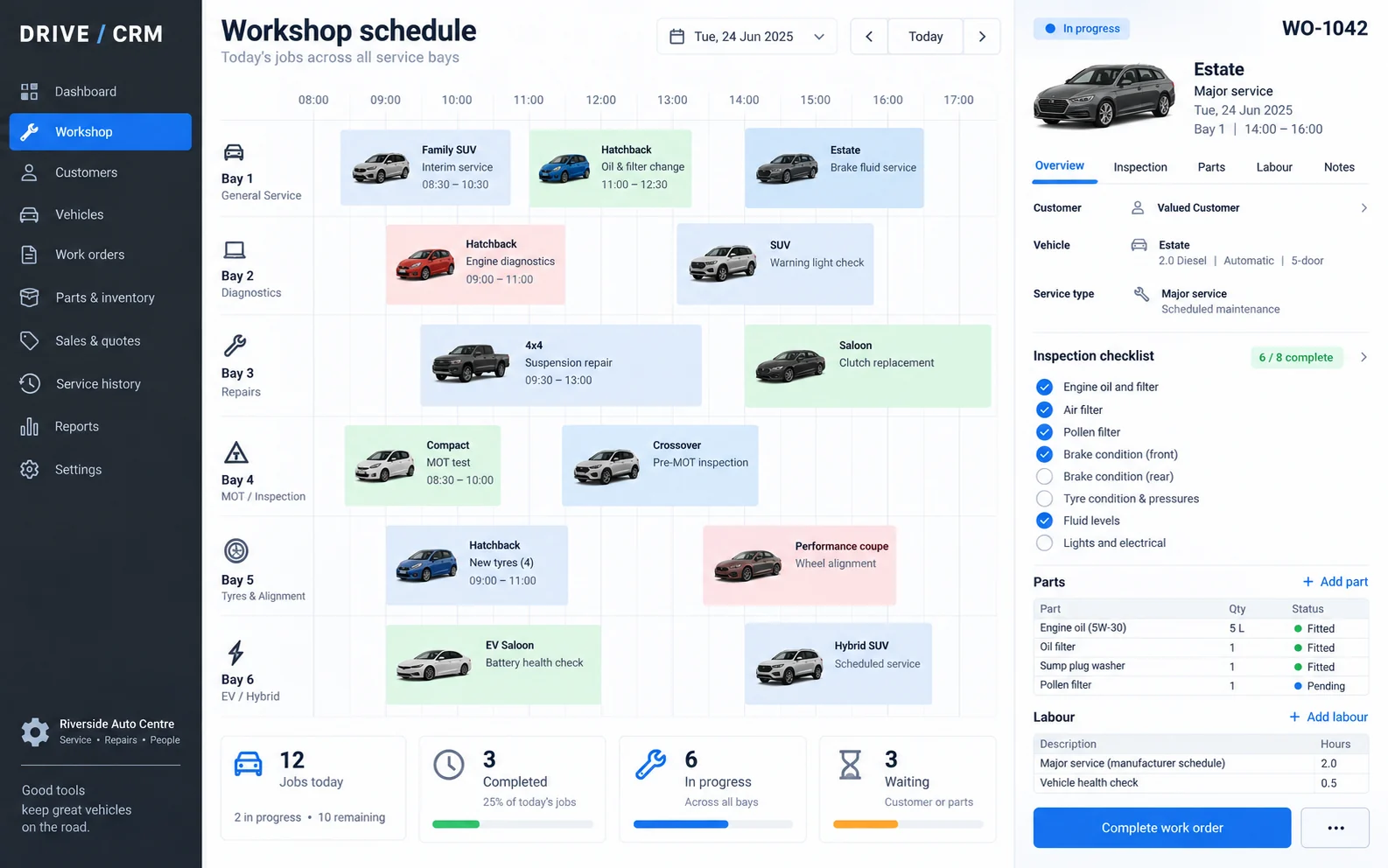Switch to the Notes tab
The height and width of the screenshot is (868, 1388).
pyautogui.click(x=1339, y=167)
